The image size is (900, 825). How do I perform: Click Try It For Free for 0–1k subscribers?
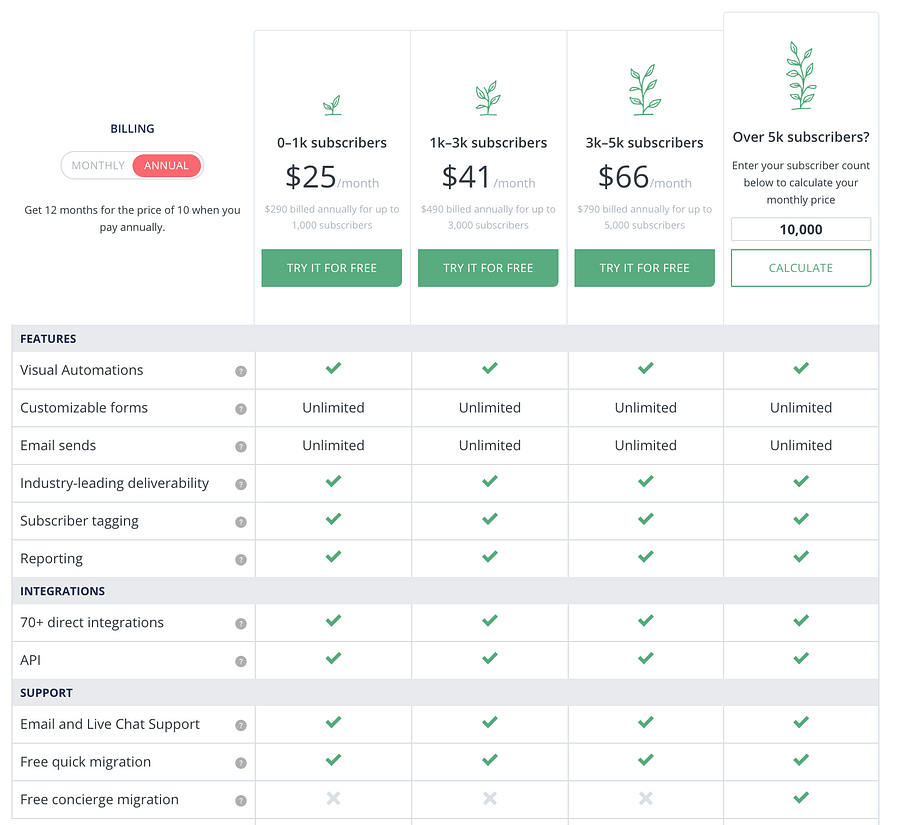click(x=332, y=268)
